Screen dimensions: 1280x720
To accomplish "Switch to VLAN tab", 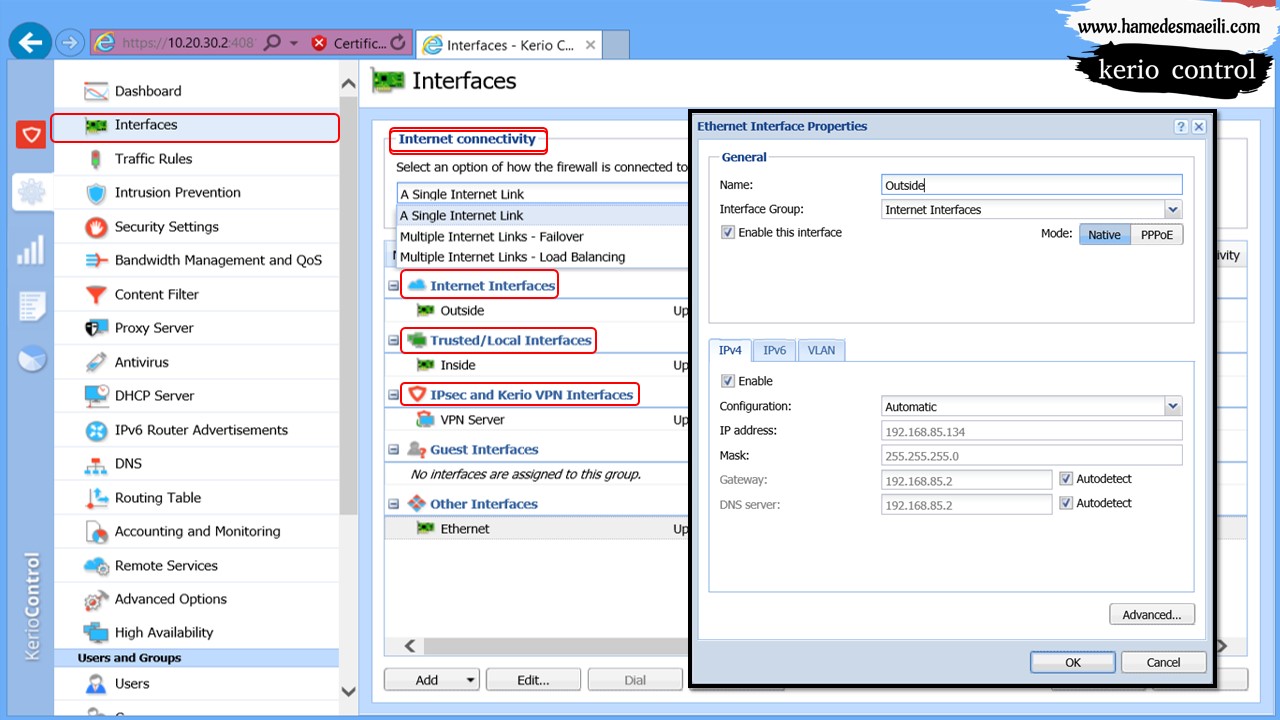I will (821, 350).
